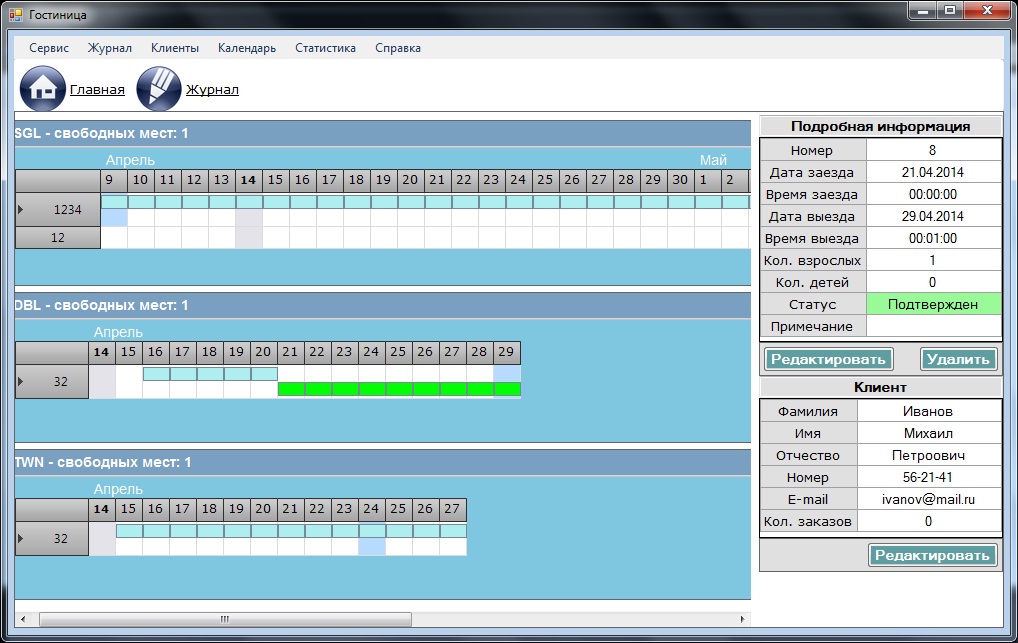Screen dimensions: 1018x643
Task: Follow the Главная link
Action: 97,90
